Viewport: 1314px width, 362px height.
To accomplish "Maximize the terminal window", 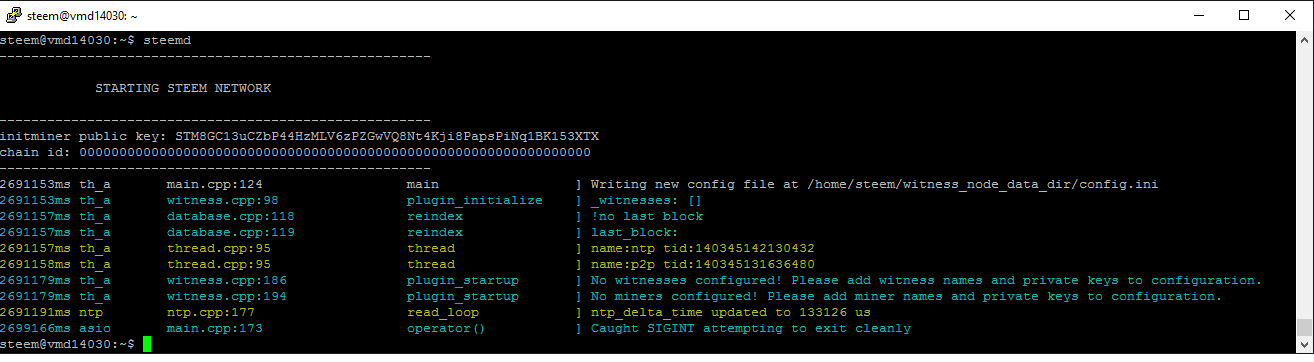I will tap(1244, 15).
